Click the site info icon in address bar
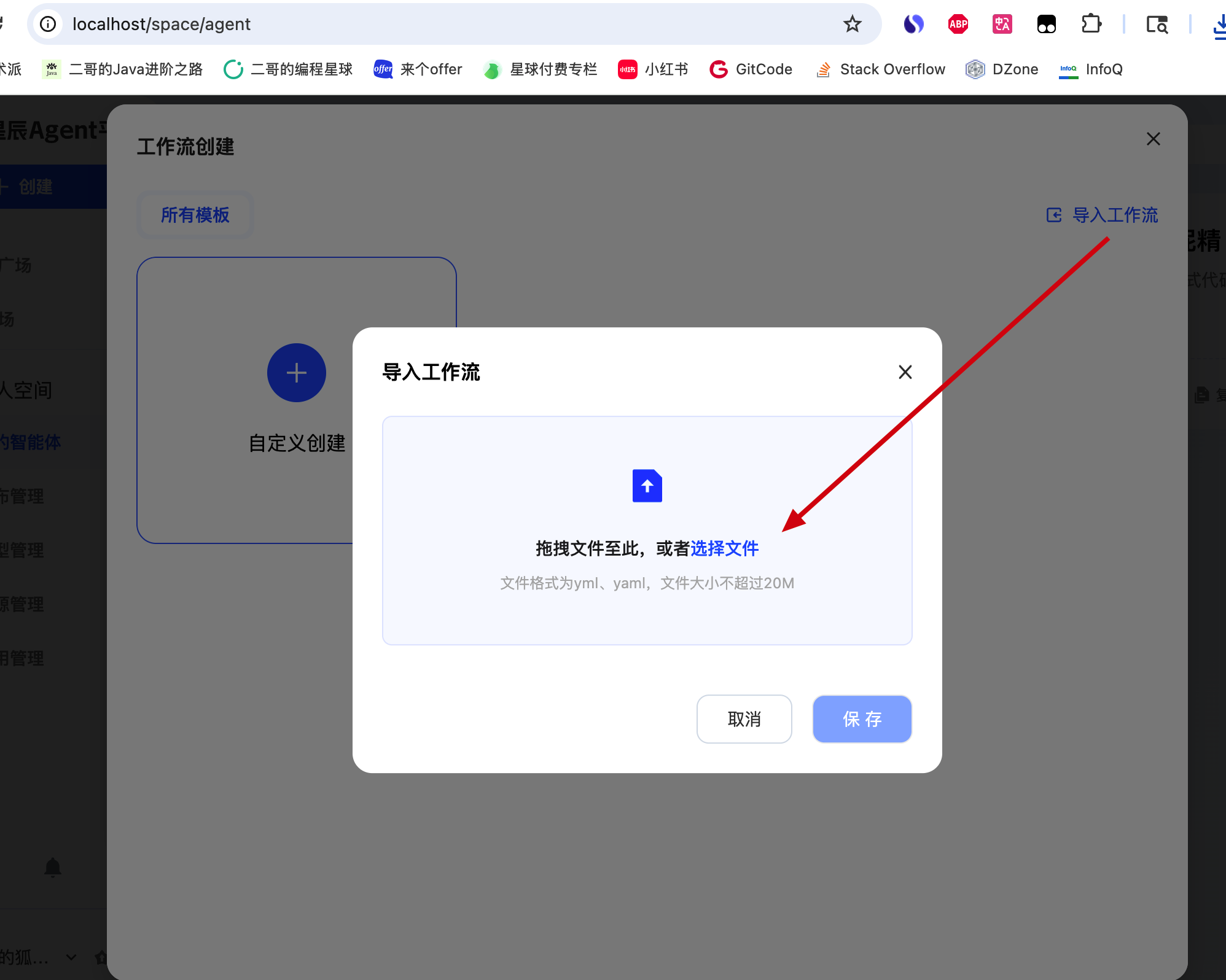Image resolution: width=1226 pixels, height=980 pixels. (48, 25)
